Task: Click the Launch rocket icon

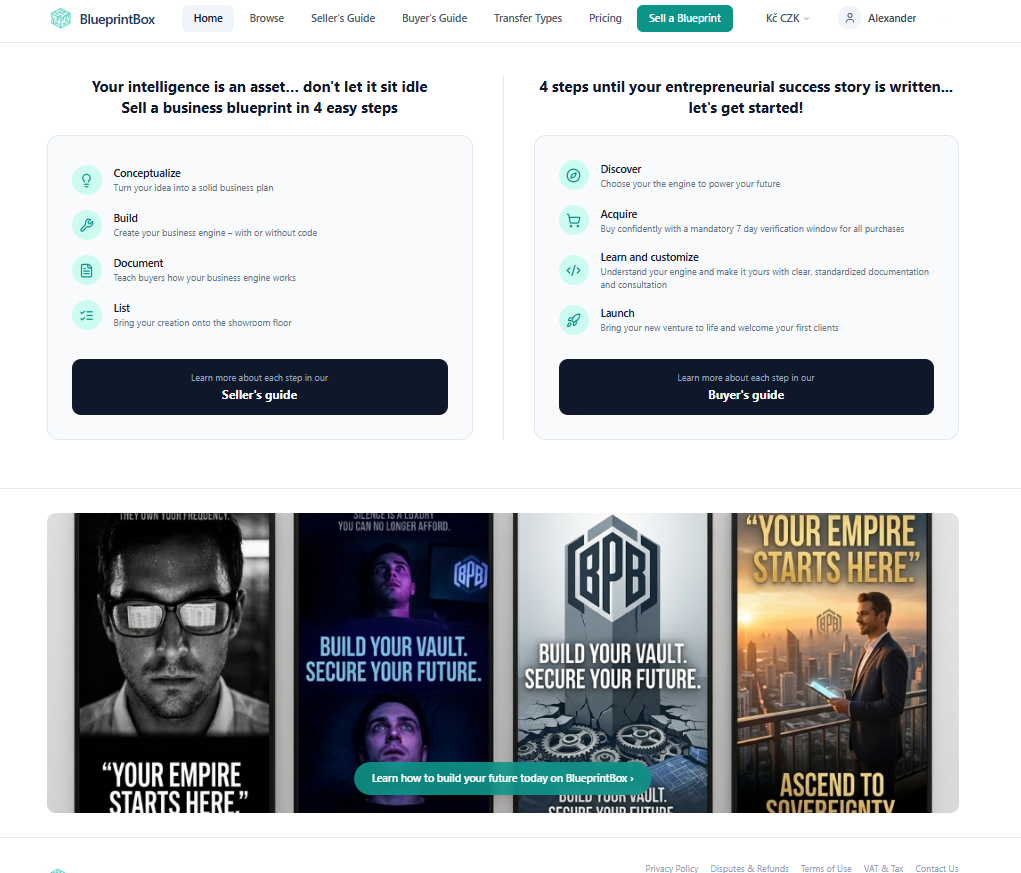Action: point(574,320)
